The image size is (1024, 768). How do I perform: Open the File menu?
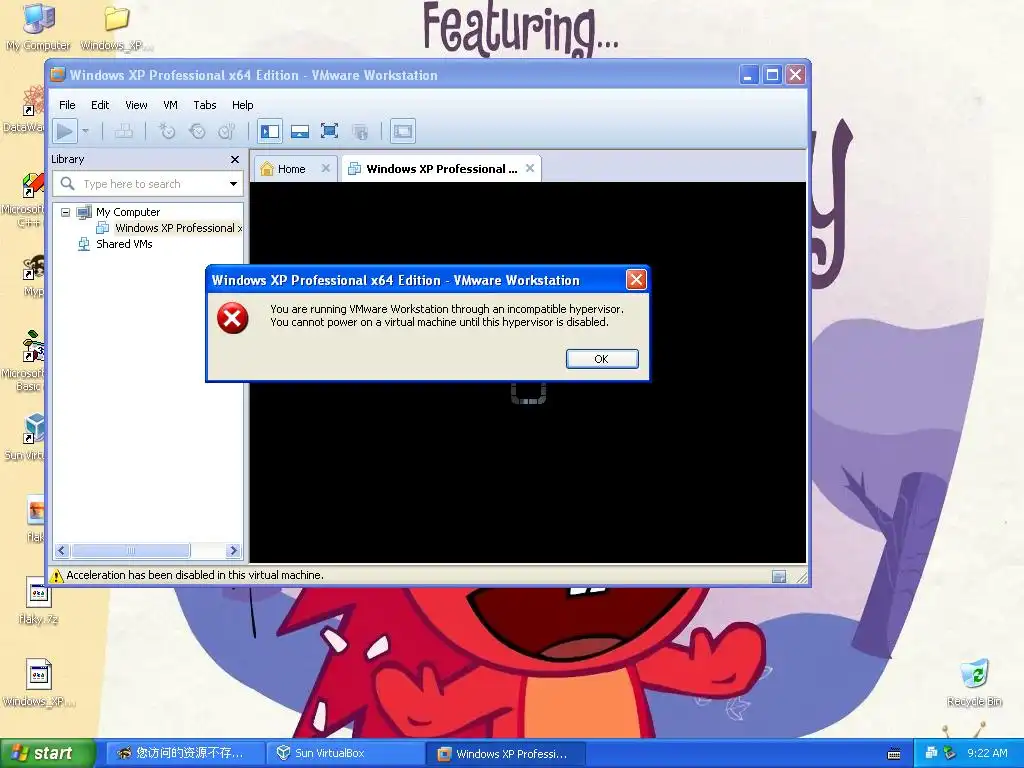(x=67, y=105)
